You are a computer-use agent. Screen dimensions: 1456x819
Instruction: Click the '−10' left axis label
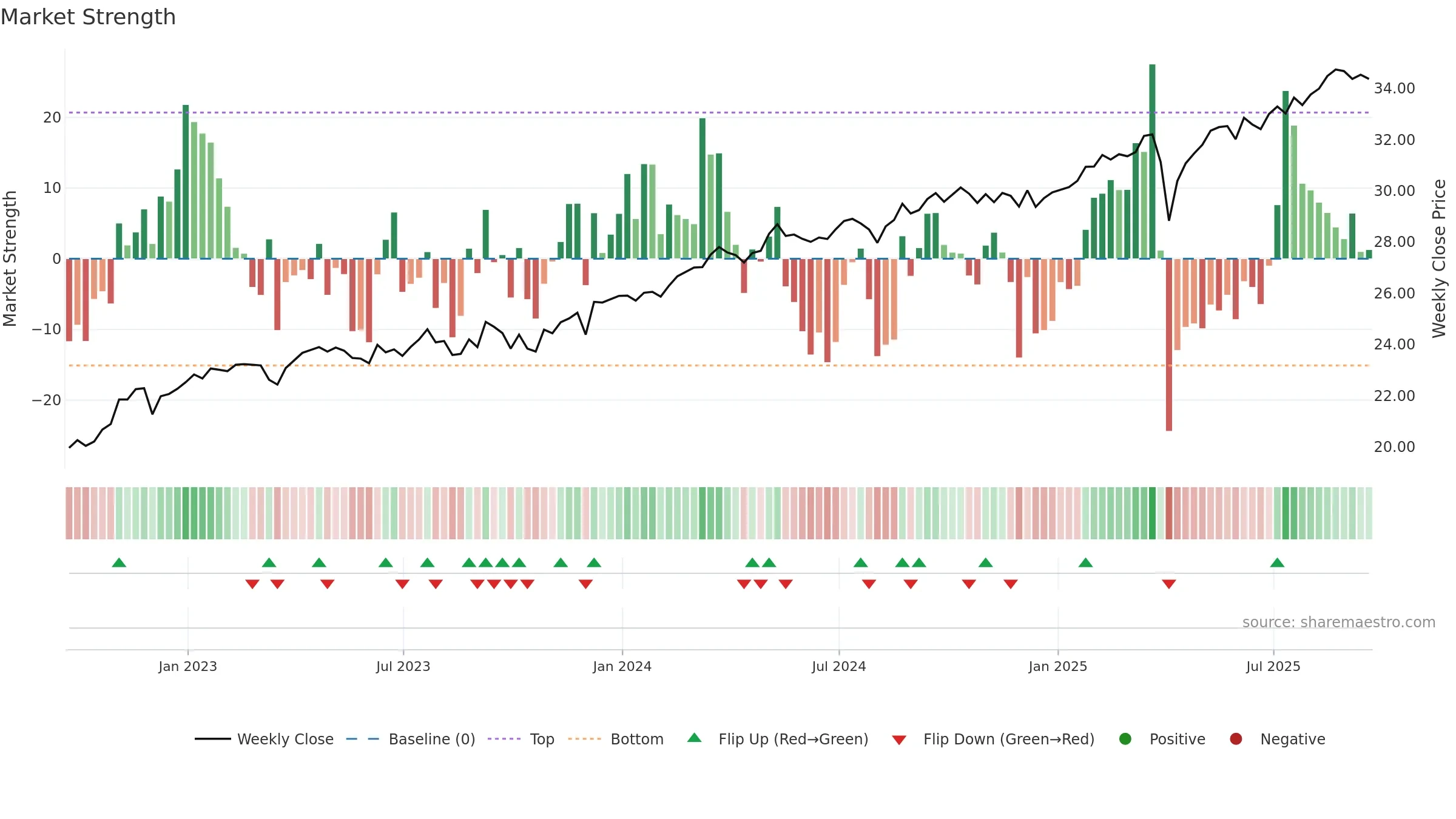(46, 329)
